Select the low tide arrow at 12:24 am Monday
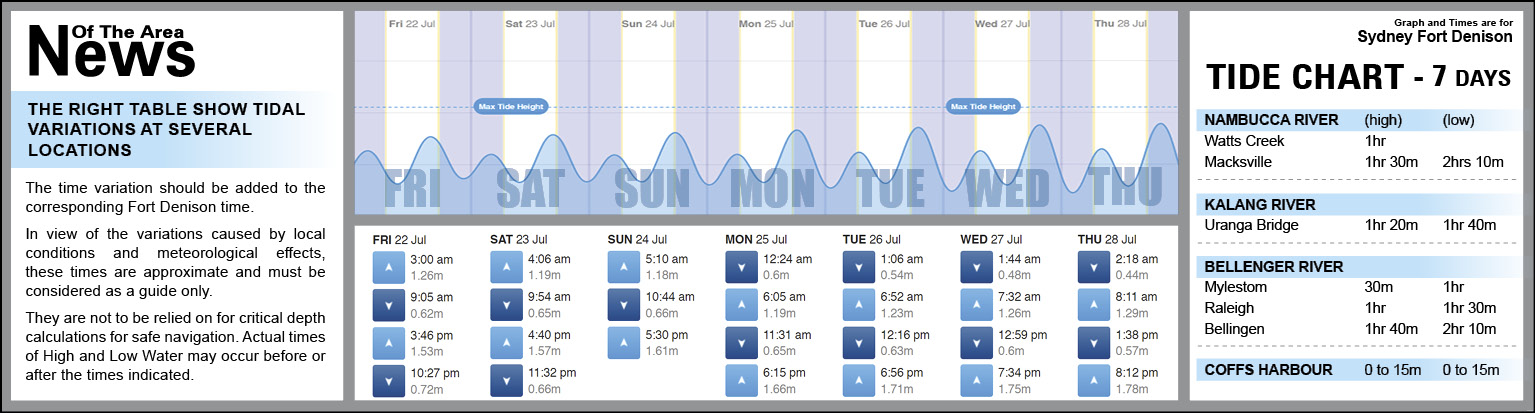 point(741,267)
